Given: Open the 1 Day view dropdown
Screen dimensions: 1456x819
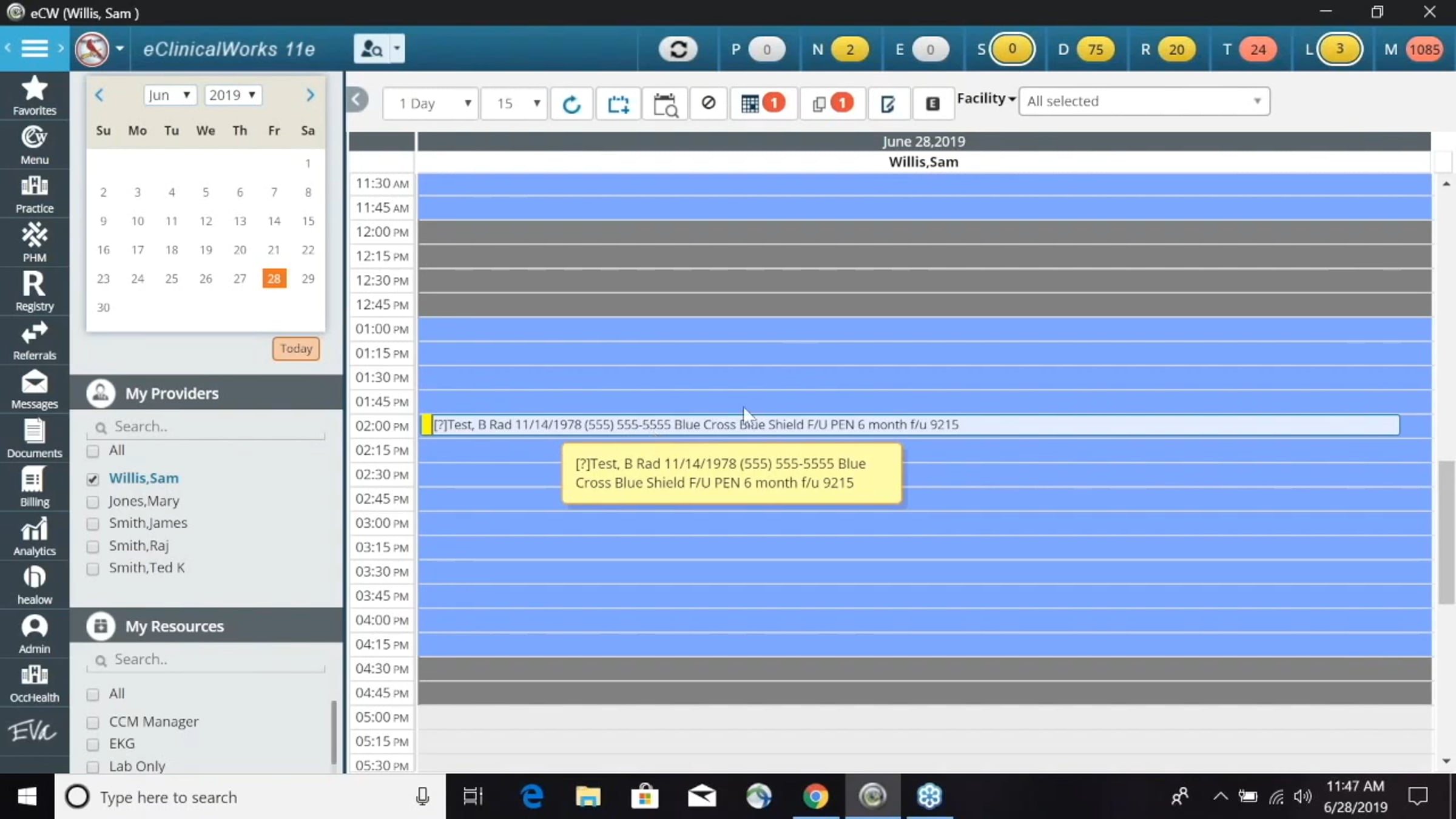Looking at the screenshot, I should [x=431, y=104].
